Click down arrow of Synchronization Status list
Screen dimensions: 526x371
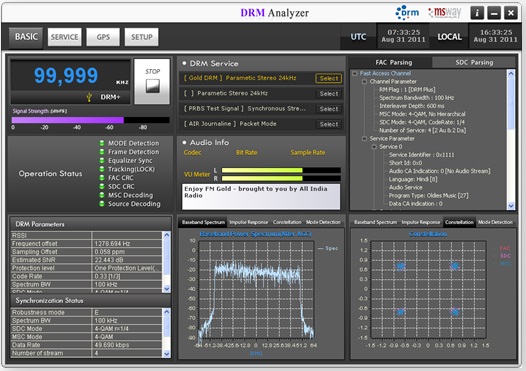coord(166,354)
